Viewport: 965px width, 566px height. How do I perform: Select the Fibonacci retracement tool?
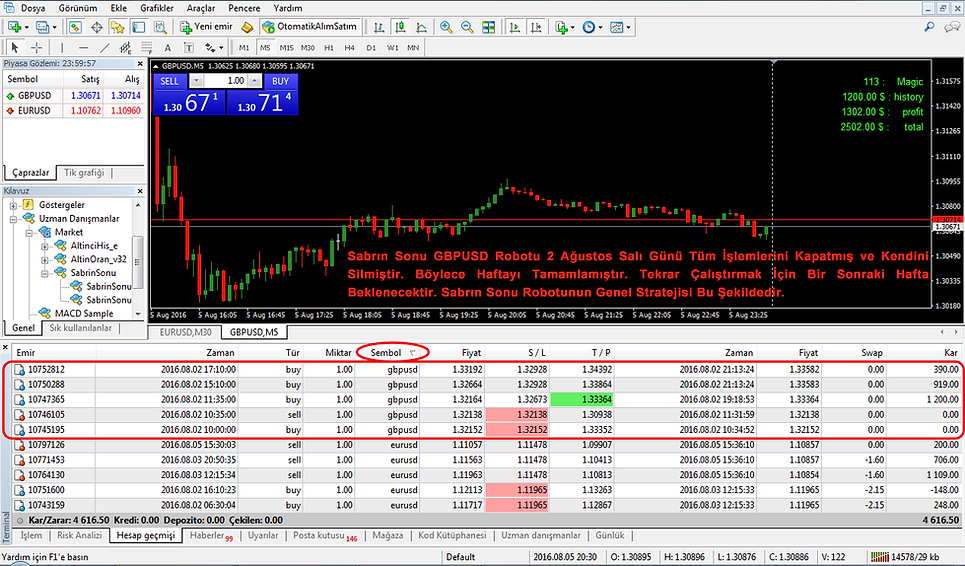(x=146, y=47)
